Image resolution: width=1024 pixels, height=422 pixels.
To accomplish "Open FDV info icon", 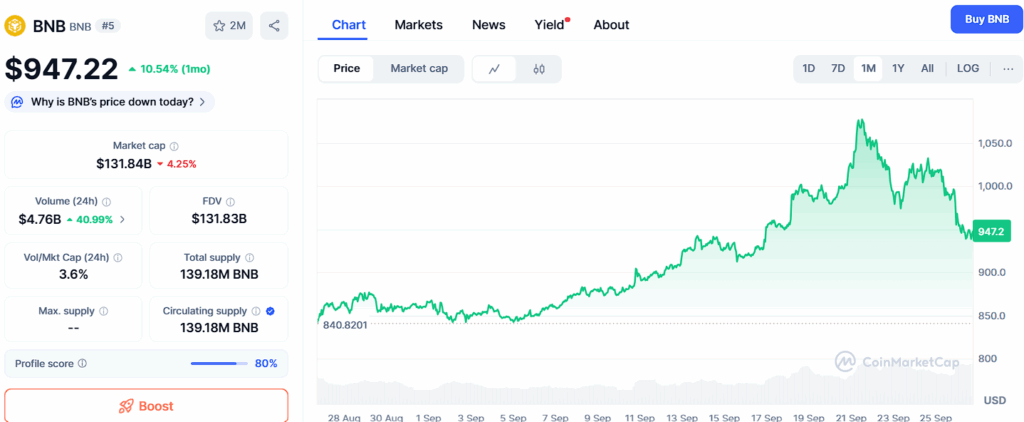I will pos(231,202).
